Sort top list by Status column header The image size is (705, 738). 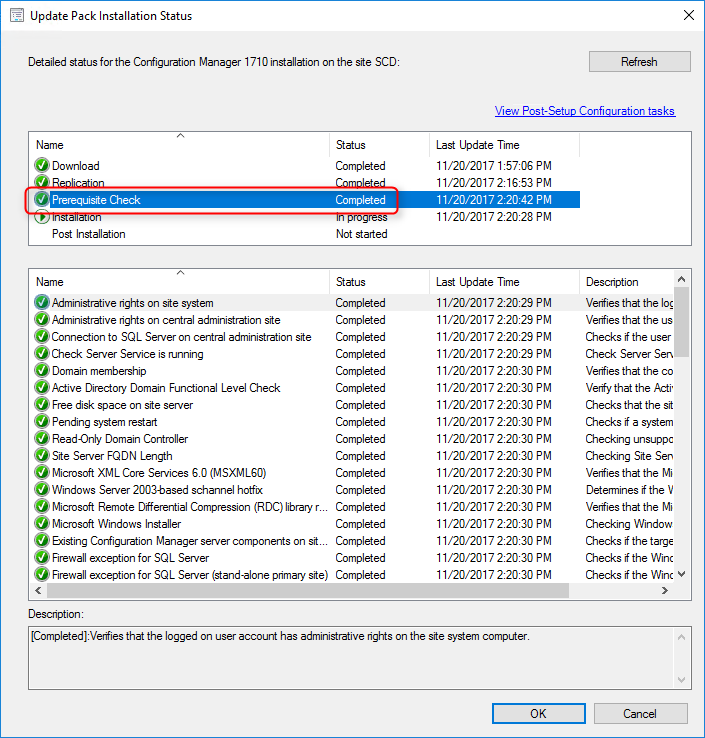point(380,144)
